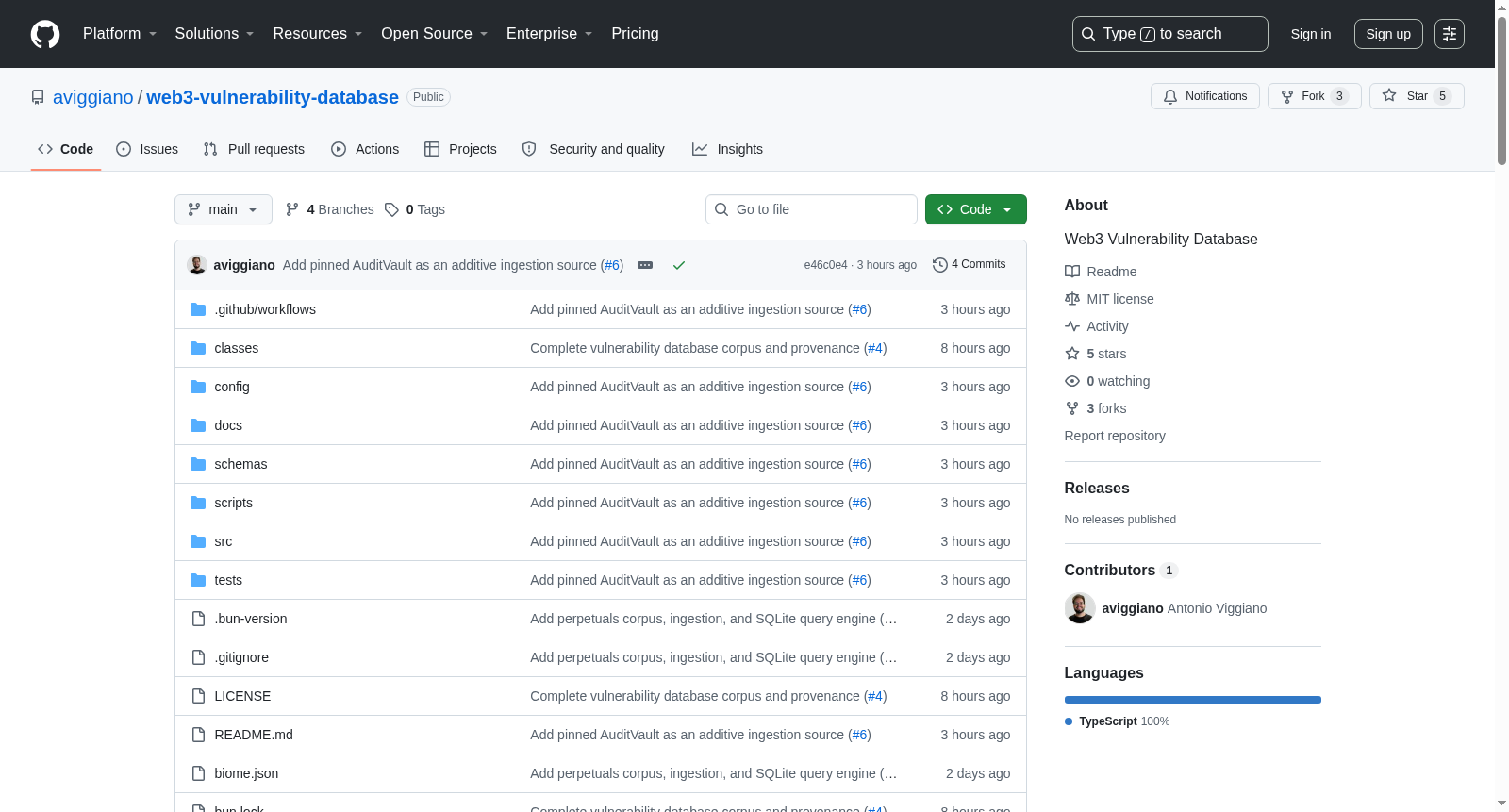Open the Insights tab
This screenshot has width=1509, height=812.
tap(727, 149)
